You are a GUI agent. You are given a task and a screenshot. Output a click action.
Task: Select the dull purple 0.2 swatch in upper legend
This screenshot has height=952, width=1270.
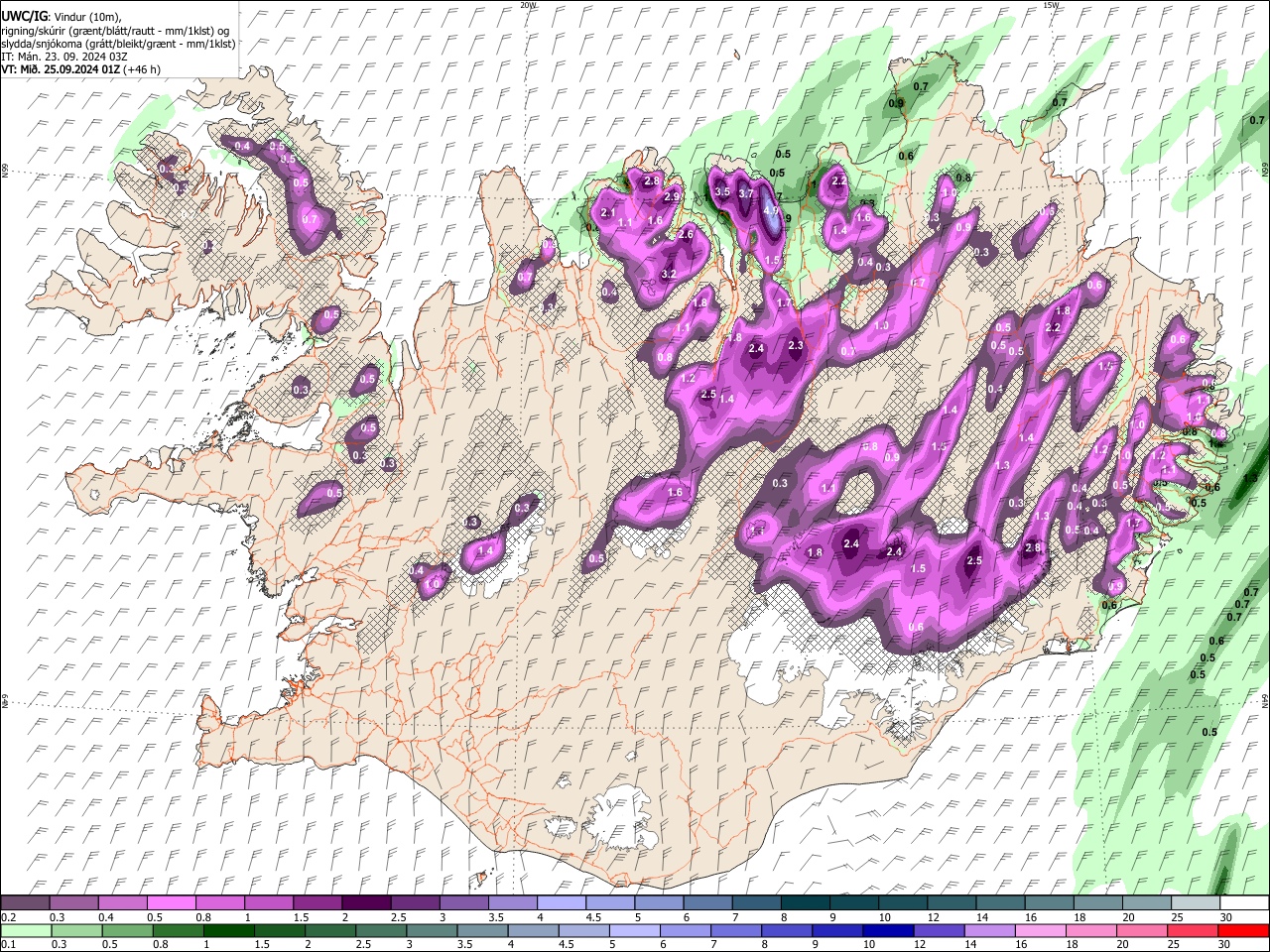[x=25, y=903]
